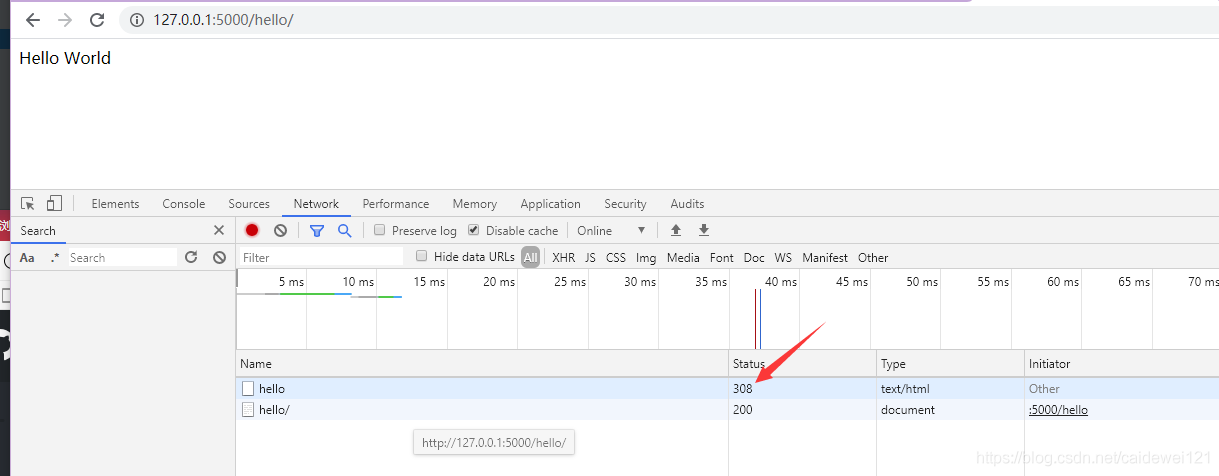Open network search magnifier icon
Image resolution: width=1219 pixels, height=476 pixels.
coord(344,230)
